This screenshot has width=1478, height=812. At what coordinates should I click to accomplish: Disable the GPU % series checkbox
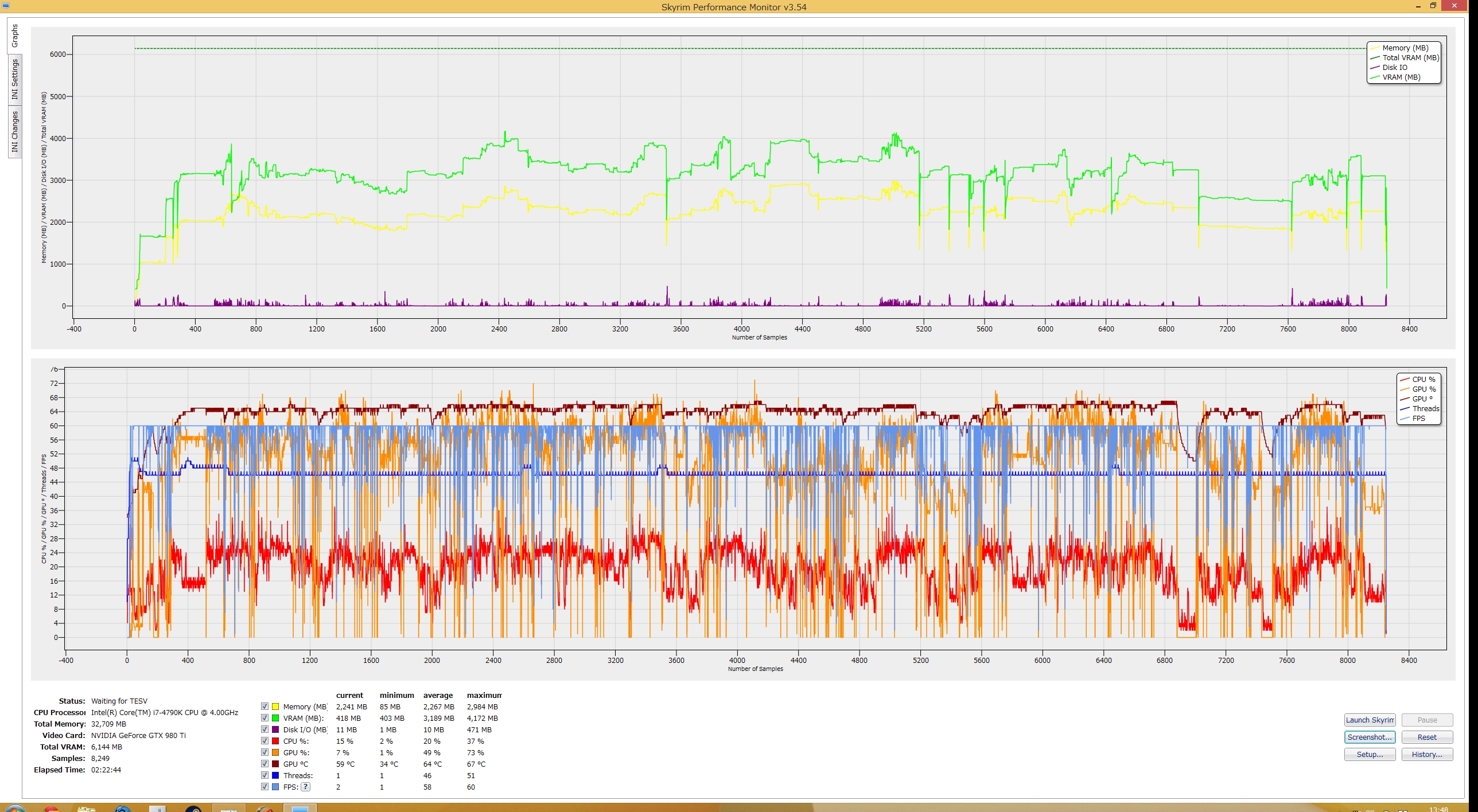(265, 752)
